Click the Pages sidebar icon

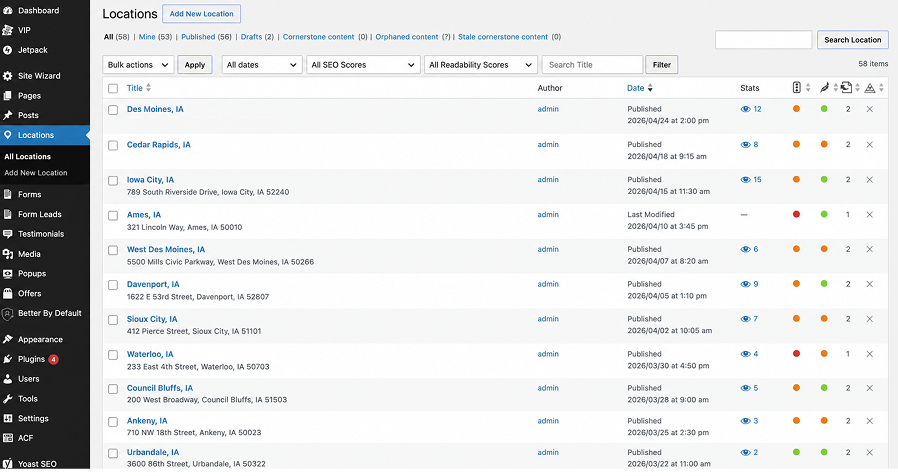7,96
